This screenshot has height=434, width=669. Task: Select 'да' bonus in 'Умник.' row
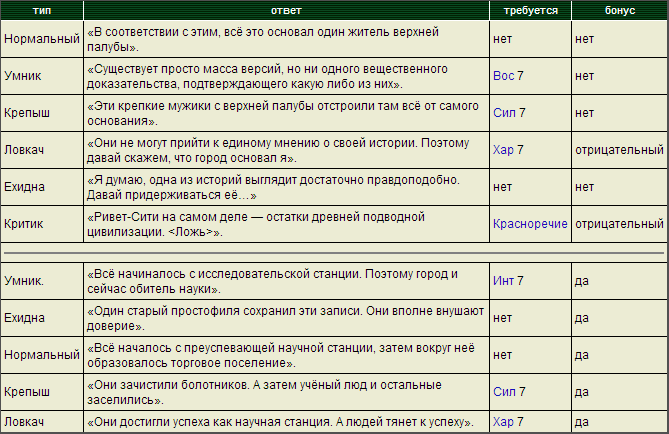[x=582, y=281]
